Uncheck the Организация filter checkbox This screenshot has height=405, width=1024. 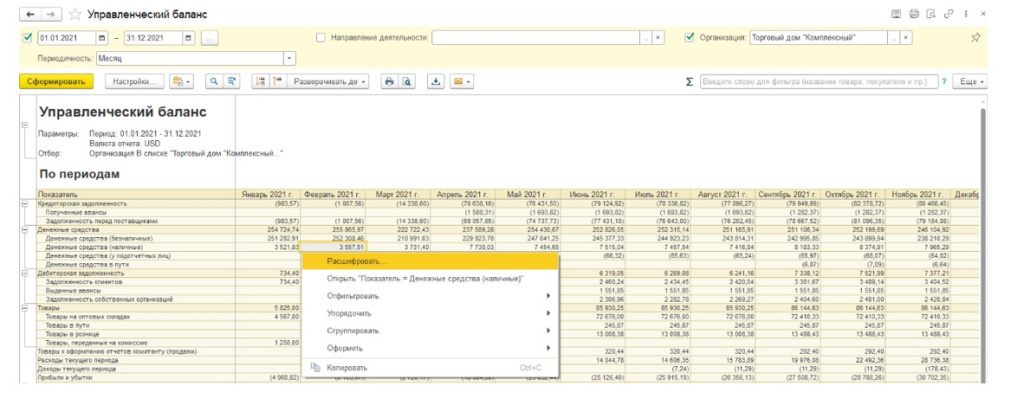(x=690, y=38)
